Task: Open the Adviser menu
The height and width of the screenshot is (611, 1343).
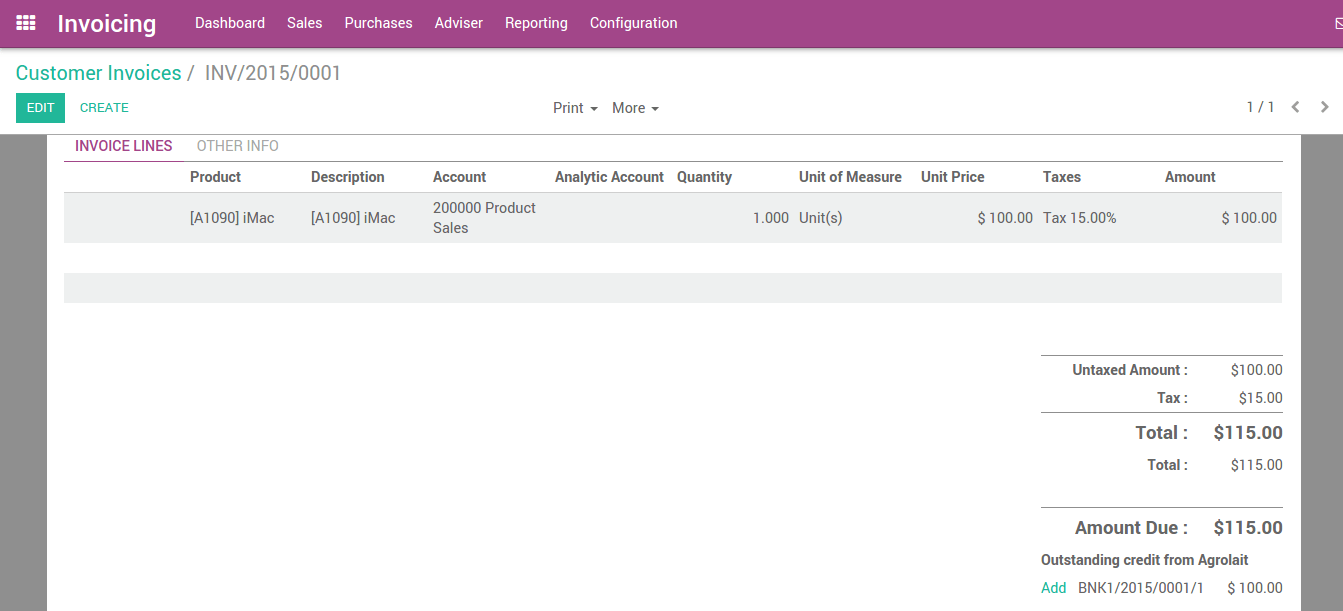Action: coord(458,22)
